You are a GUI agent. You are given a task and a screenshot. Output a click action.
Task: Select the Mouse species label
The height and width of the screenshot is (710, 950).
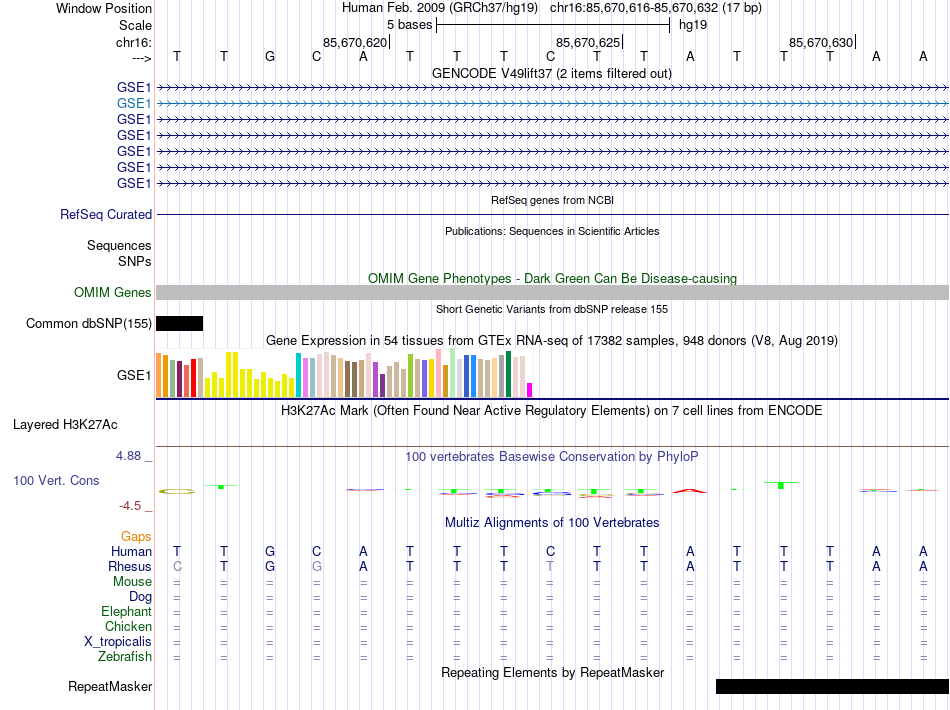132,582
